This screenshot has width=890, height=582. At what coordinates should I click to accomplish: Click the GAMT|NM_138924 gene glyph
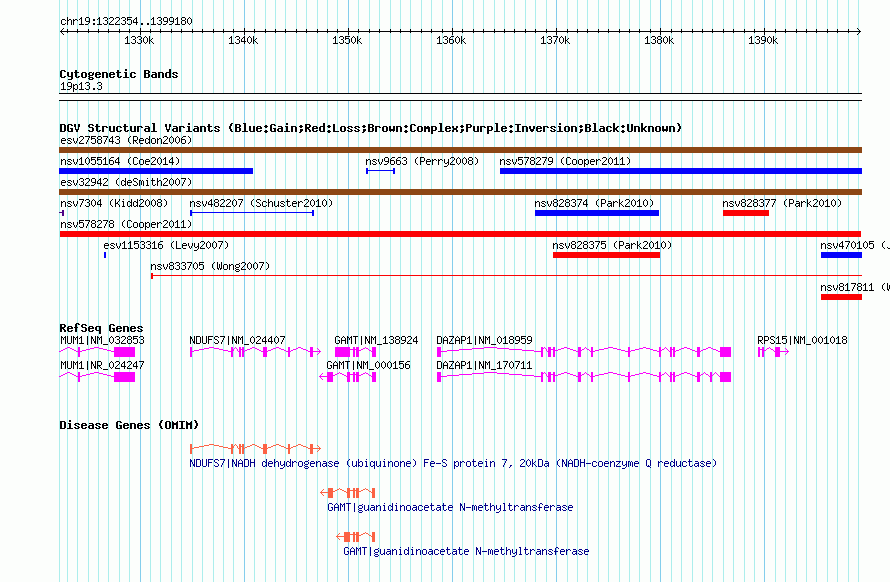(355, 352)
